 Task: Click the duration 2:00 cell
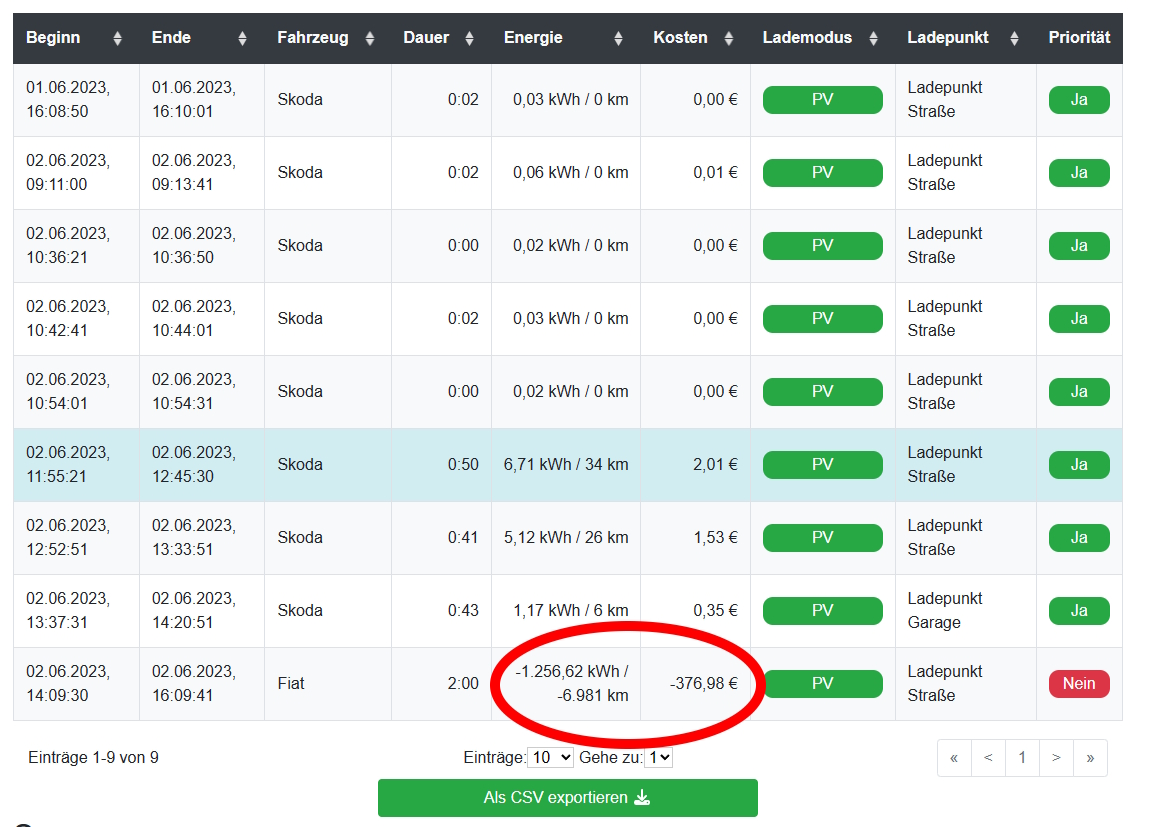442,684
